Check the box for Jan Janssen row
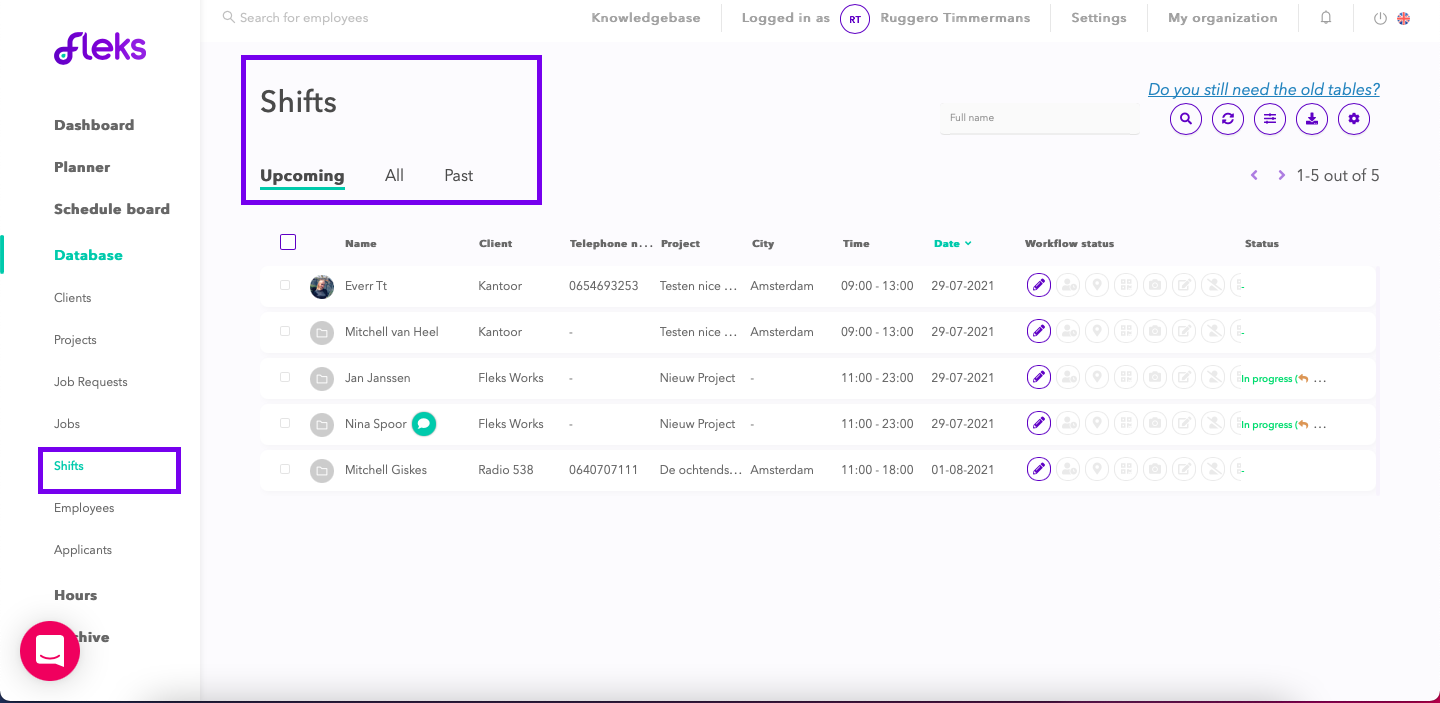Image resolution: width=1440 pixels, height=703 pixels. point(285,377)
